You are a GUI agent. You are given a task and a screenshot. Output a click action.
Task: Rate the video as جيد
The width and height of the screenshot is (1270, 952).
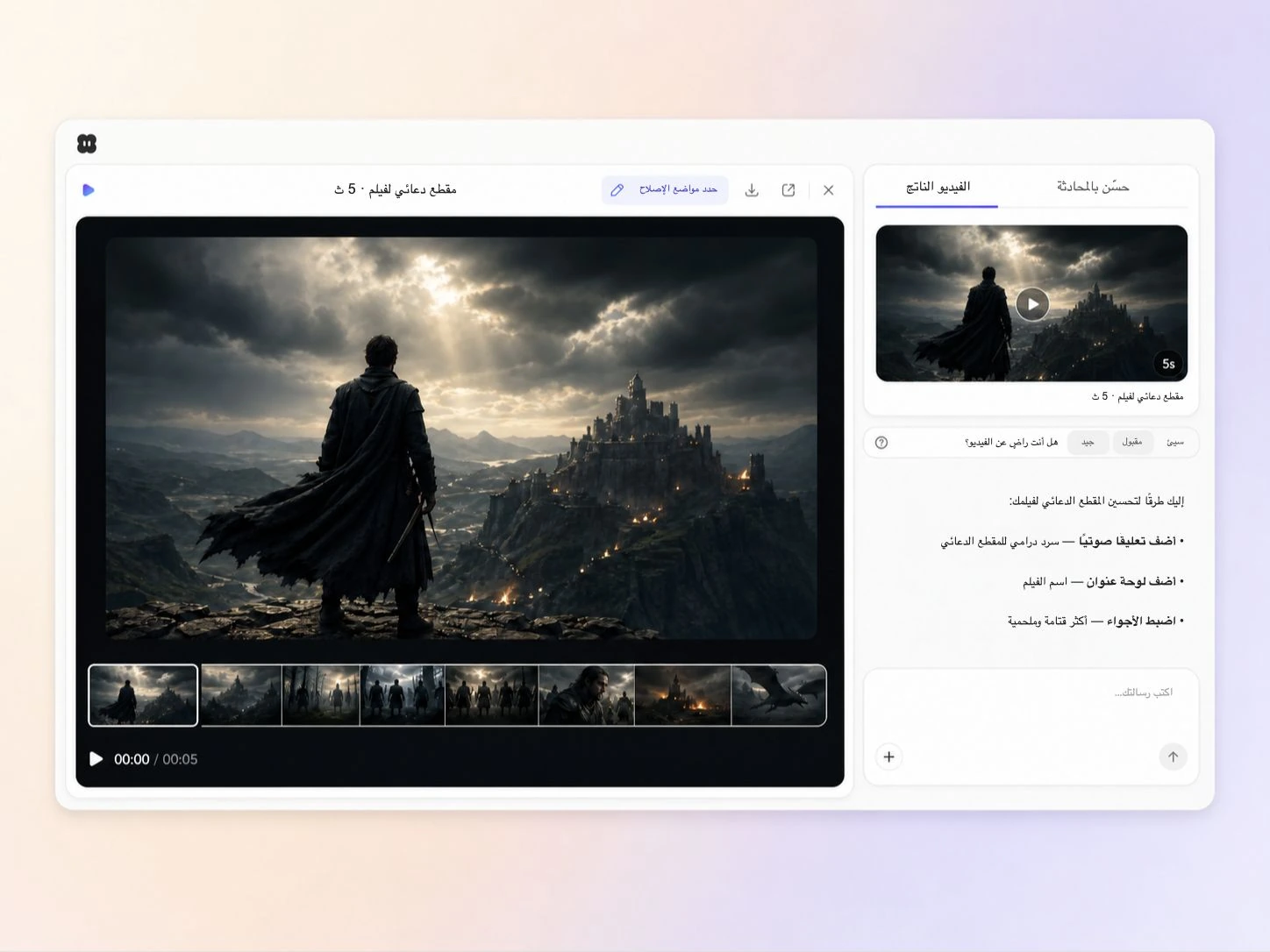[x=1088, y=442]
